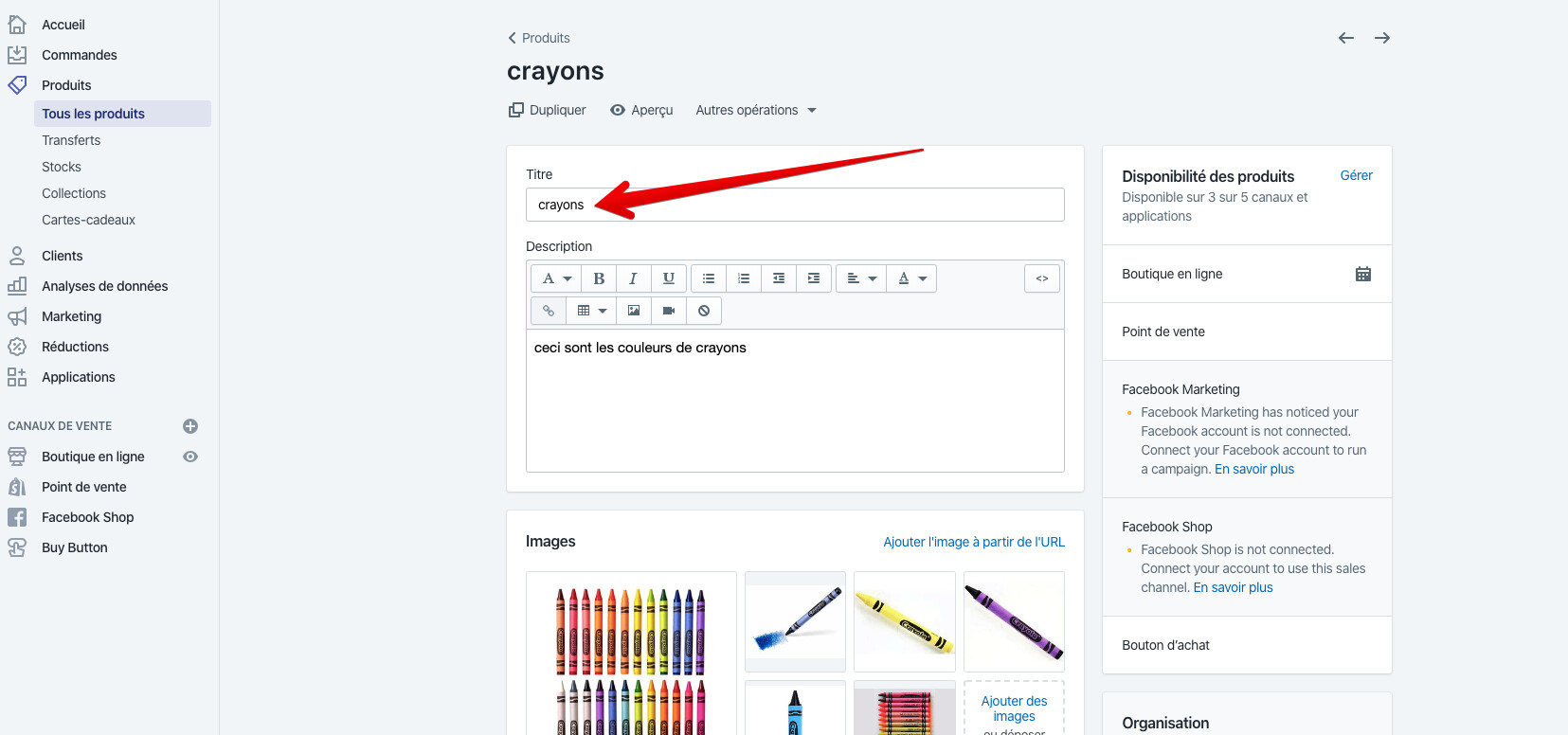Click the Analyses de données chart icon
Screen dimensions: 1568x735
point(17,286)
